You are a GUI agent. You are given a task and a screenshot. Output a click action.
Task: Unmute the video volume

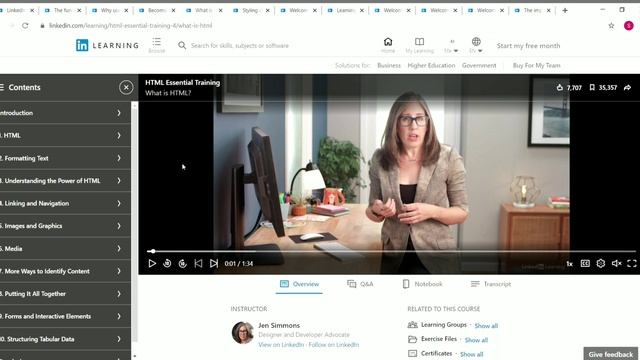click(616, 264)
